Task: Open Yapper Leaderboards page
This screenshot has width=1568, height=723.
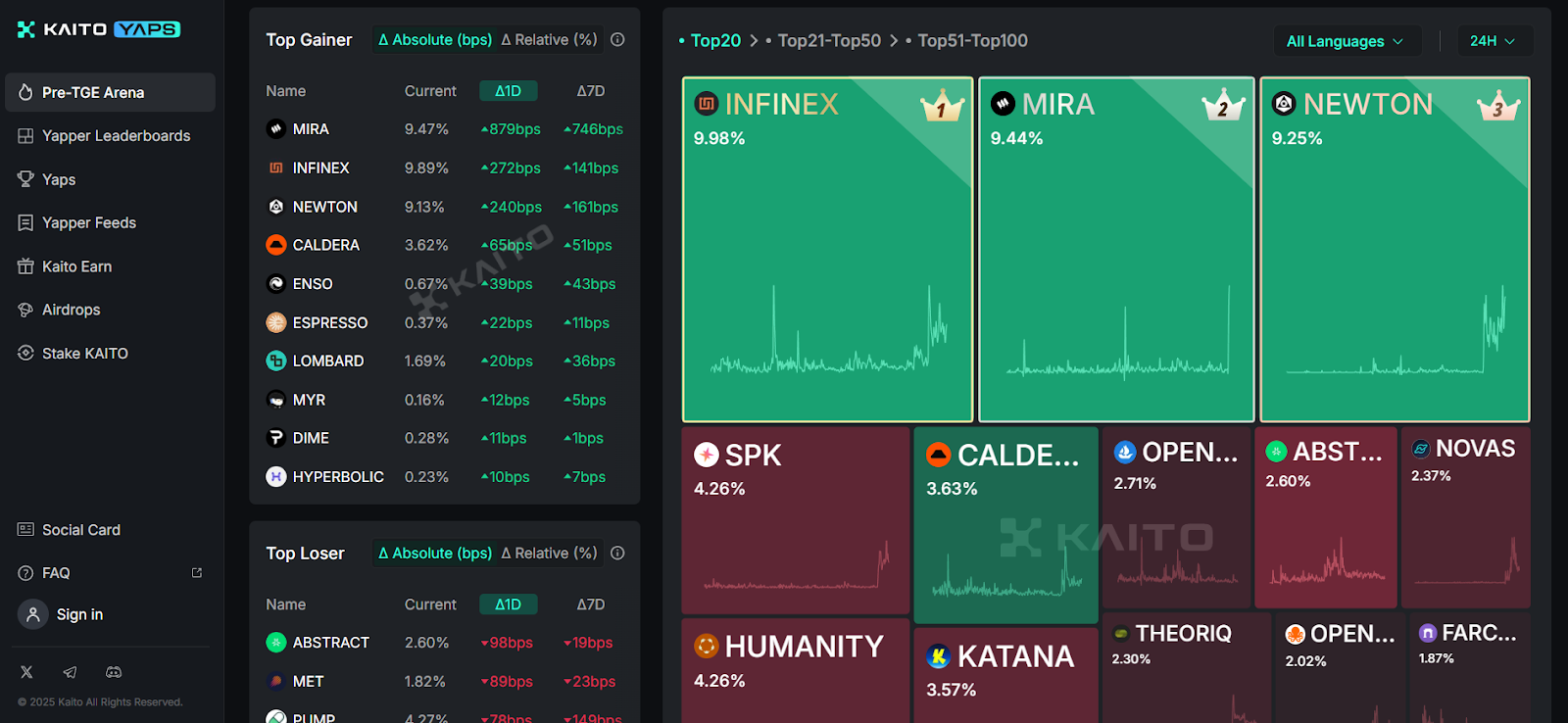Action: click(x=110, y=135)
